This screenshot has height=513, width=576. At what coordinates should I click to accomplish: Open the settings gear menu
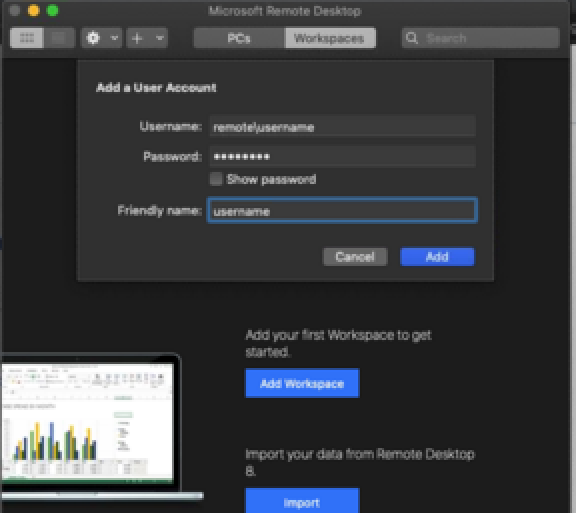(93, 38)
